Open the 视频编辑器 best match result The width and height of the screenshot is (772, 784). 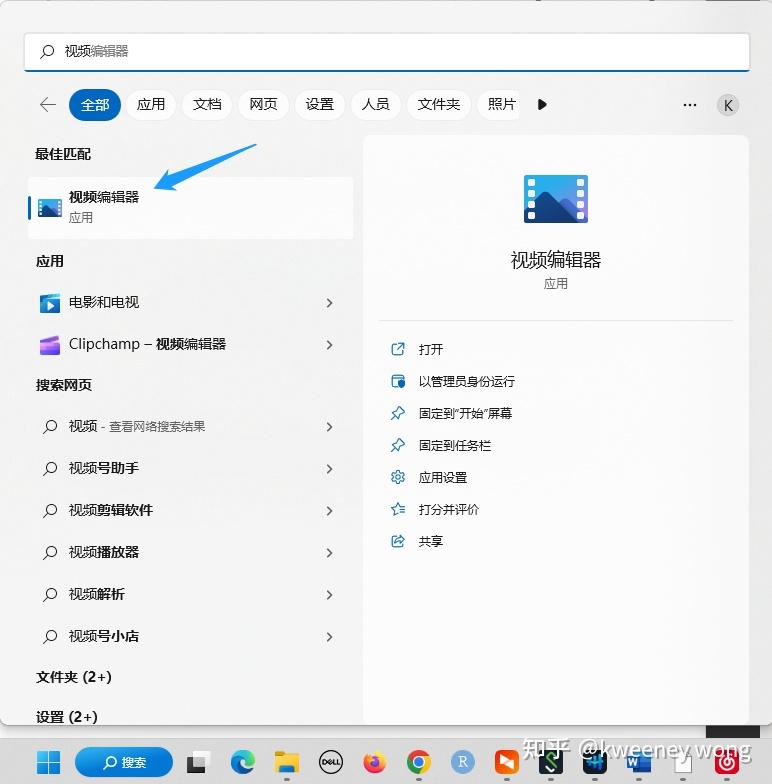pyautogui.click(x=190, y=208)
